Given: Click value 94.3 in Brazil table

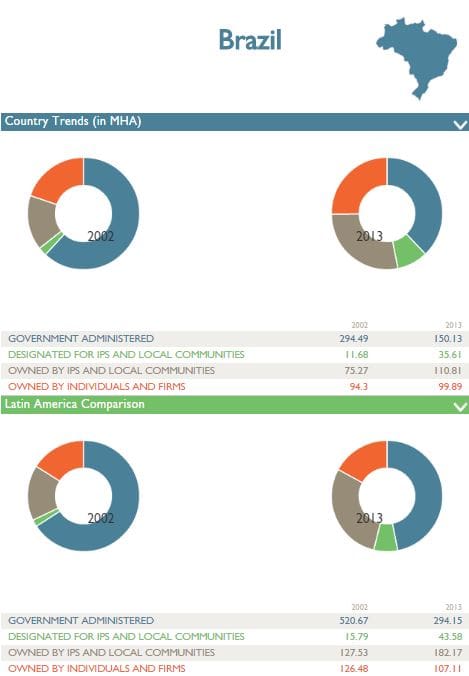Looking at the screenshot, I should 359,387.
